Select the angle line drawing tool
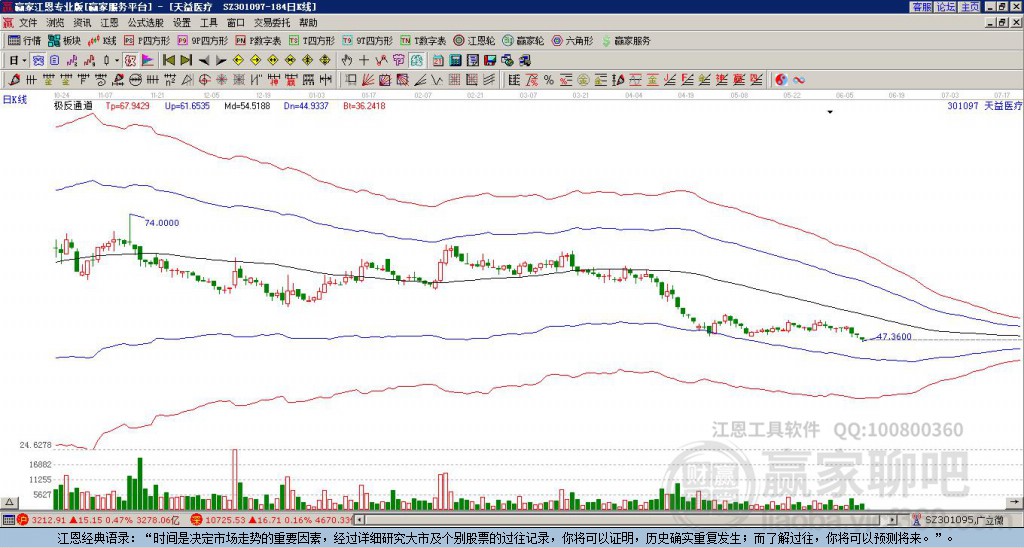Viewport: 1024px width, 548px height. pyautogui.click(x=420, y=80)
